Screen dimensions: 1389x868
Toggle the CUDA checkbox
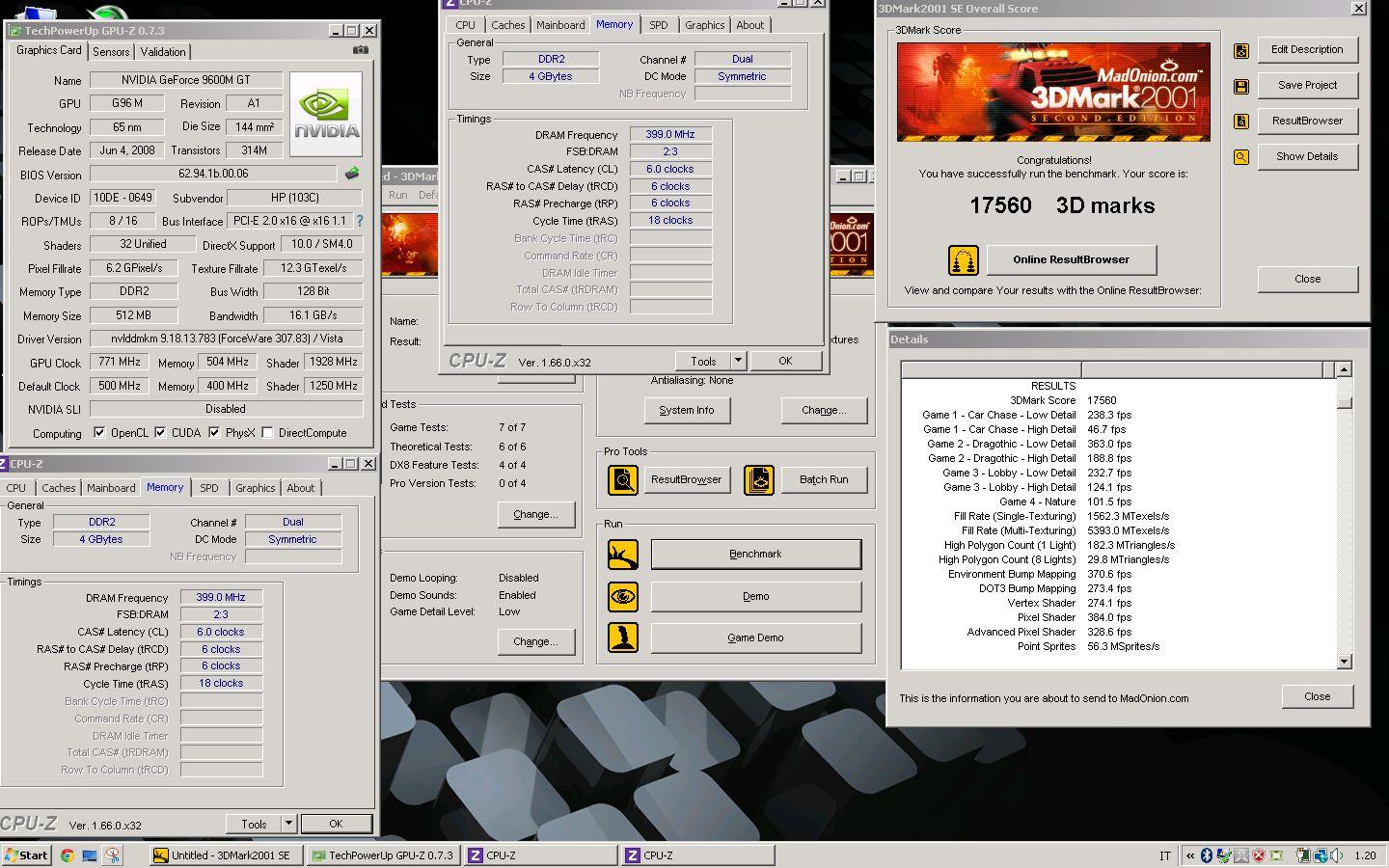pos(160,433)
